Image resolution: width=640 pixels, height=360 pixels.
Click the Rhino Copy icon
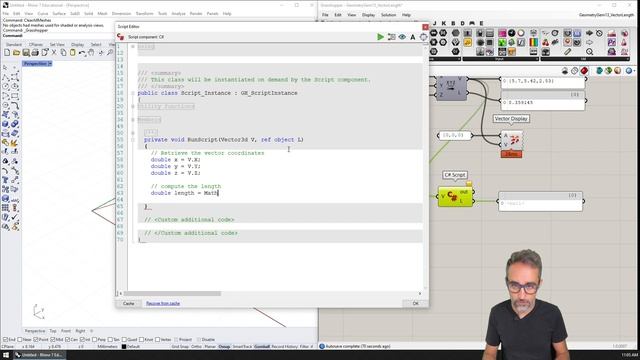click(63, 53)
